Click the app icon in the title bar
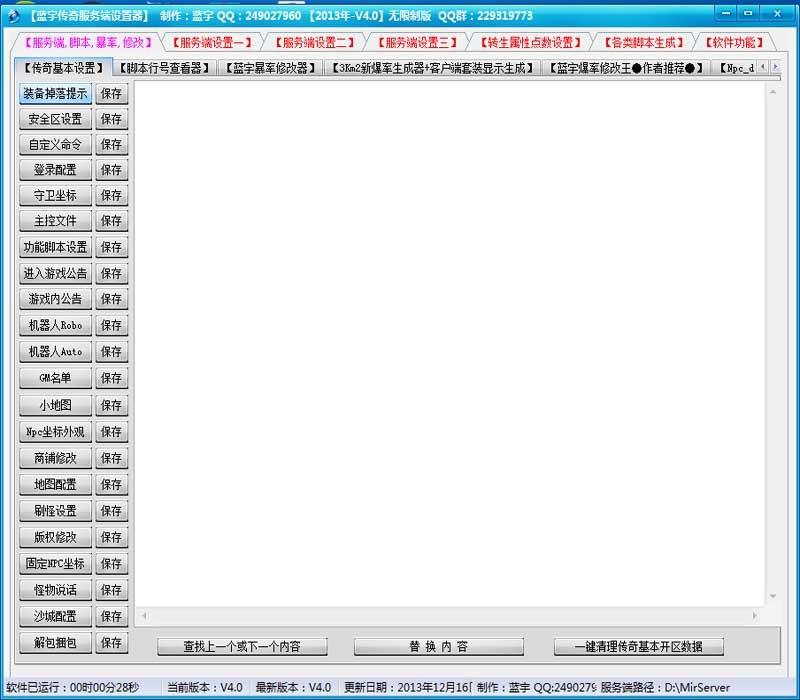The height and width of the screenshot is (700, 800). pyautogui.click(x=14, y=15)
